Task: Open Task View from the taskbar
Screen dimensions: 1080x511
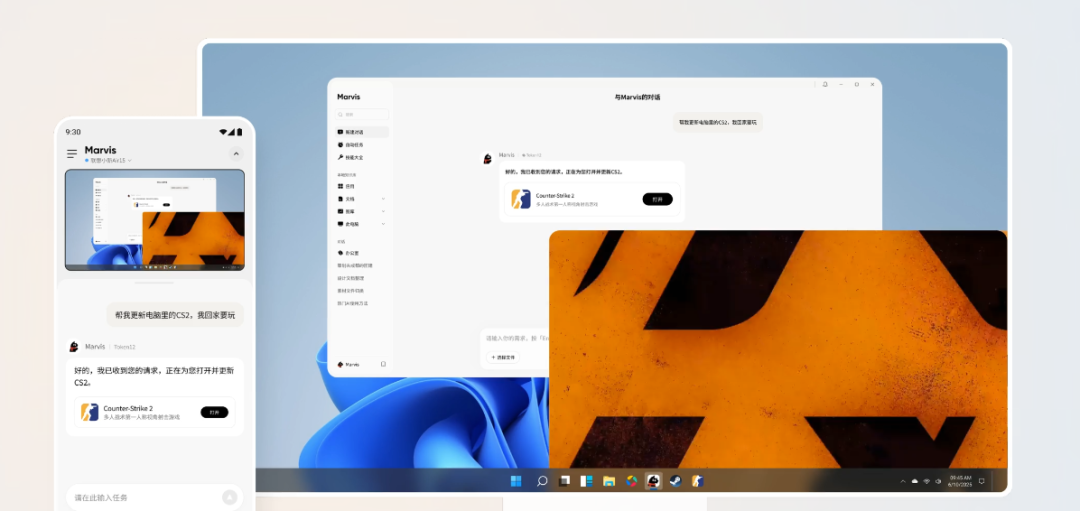Action: click(564, 481)
